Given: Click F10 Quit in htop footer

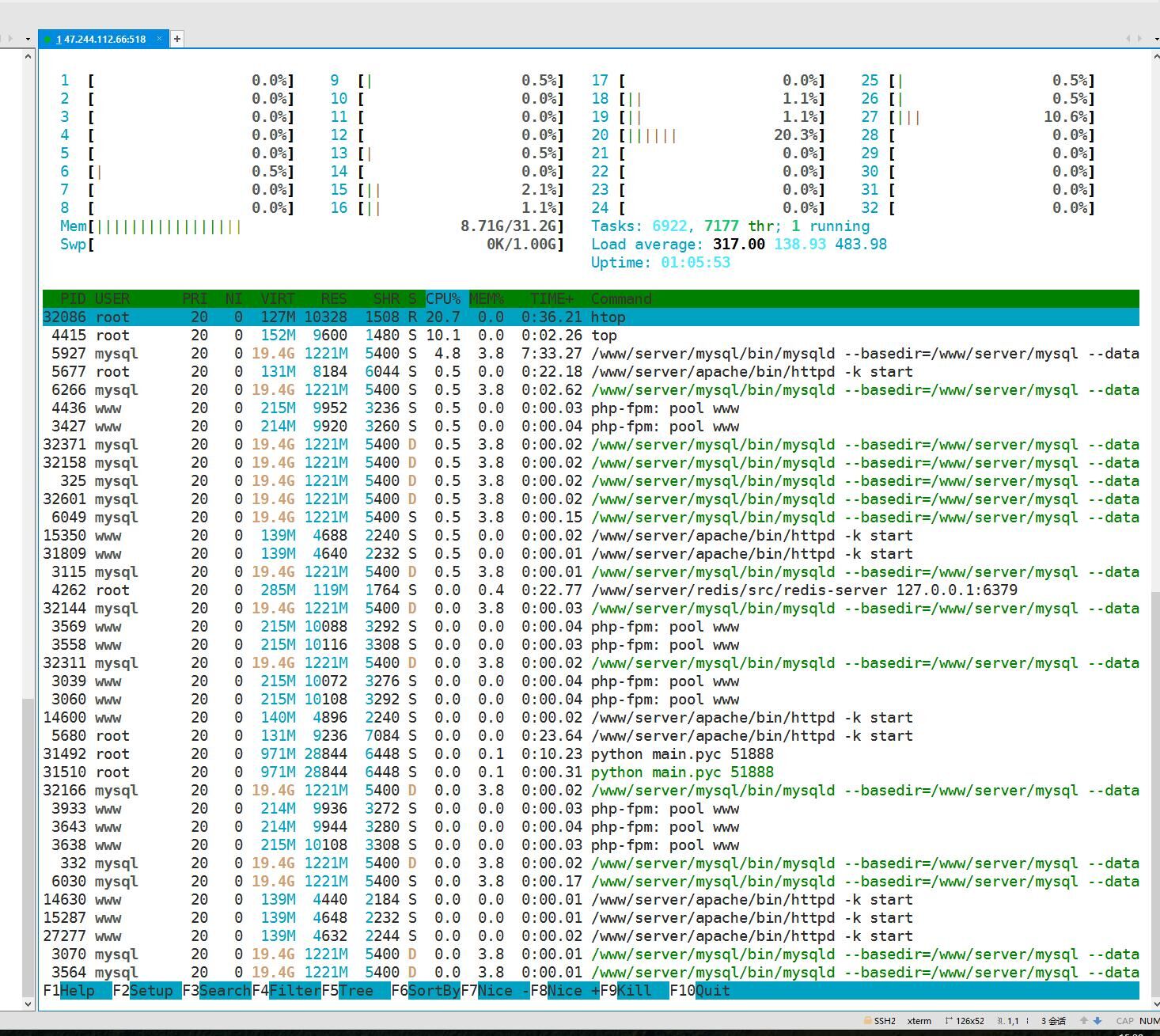Looking at the screenshot, I should tap(700, 991).
